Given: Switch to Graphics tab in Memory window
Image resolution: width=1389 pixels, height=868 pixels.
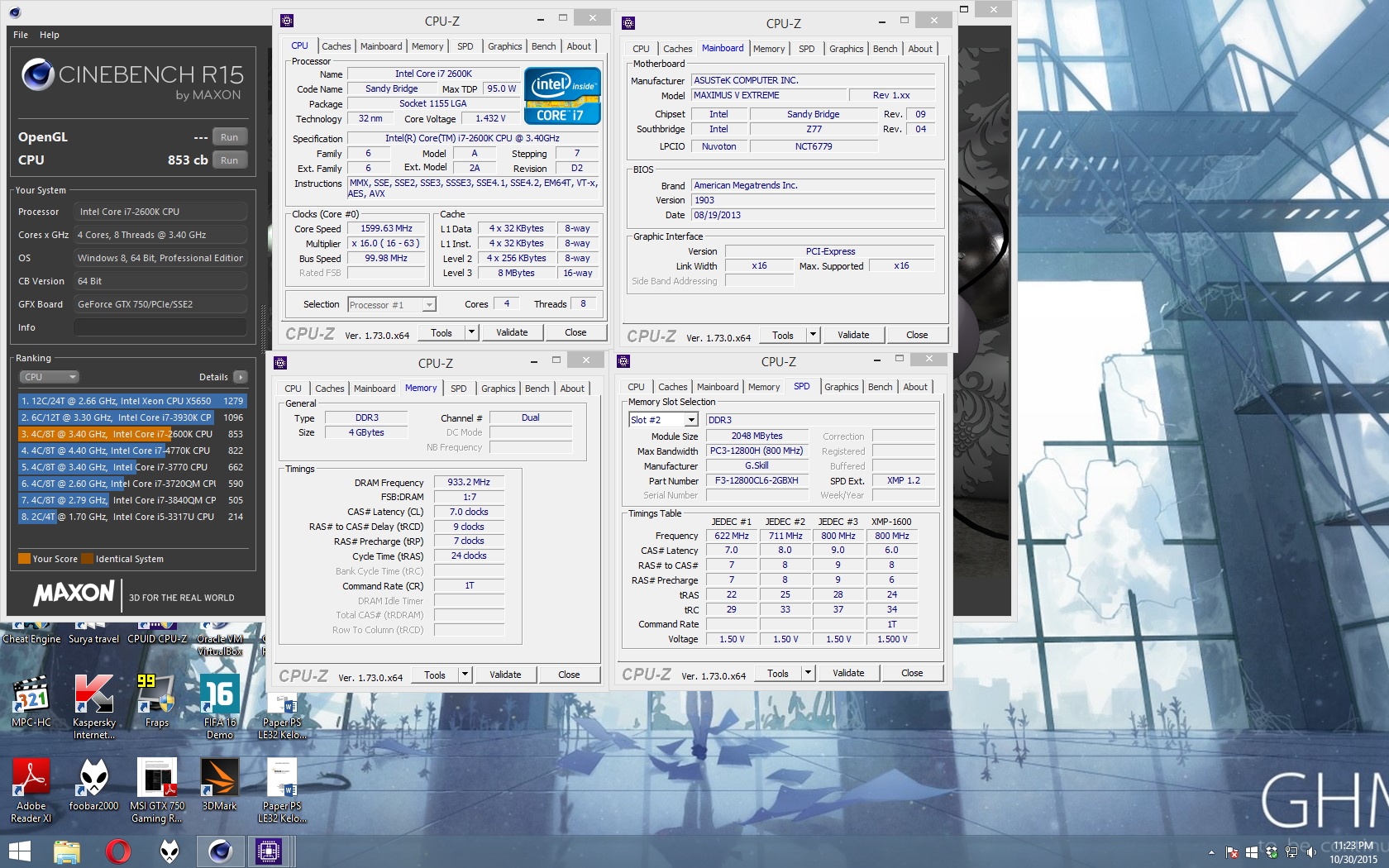Looking at the screenshot, I should [499, 389].
